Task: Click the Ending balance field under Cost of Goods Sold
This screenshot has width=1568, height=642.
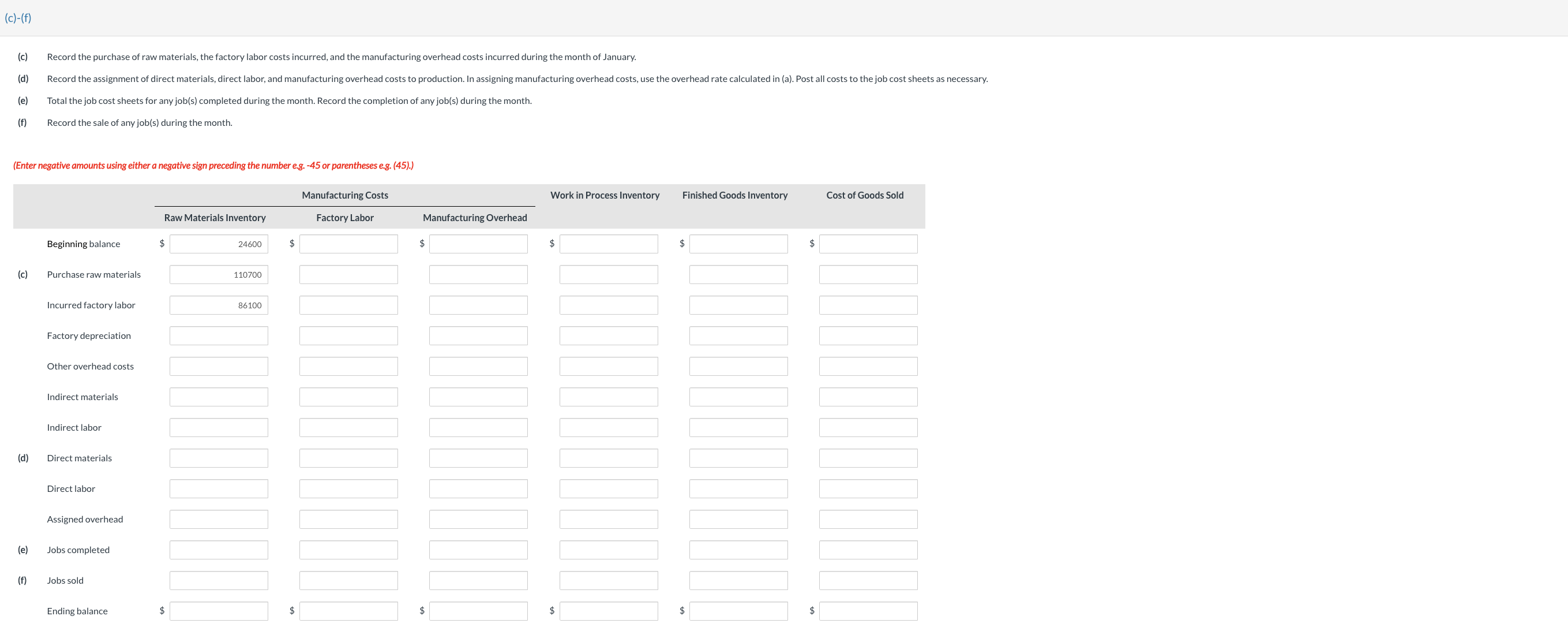Action: 868,611
